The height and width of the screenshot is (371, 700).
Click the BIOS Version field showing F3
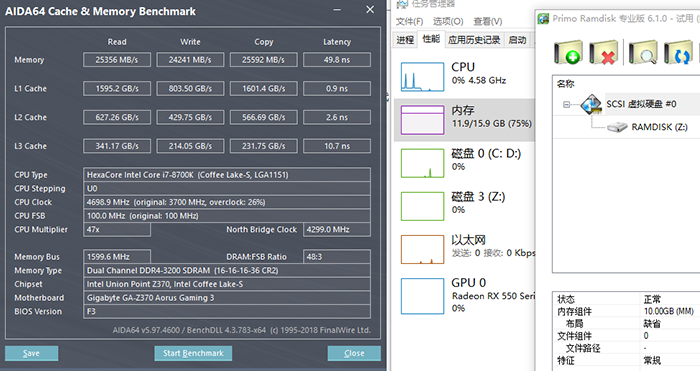pyautogui.click(x=227, y=311)
